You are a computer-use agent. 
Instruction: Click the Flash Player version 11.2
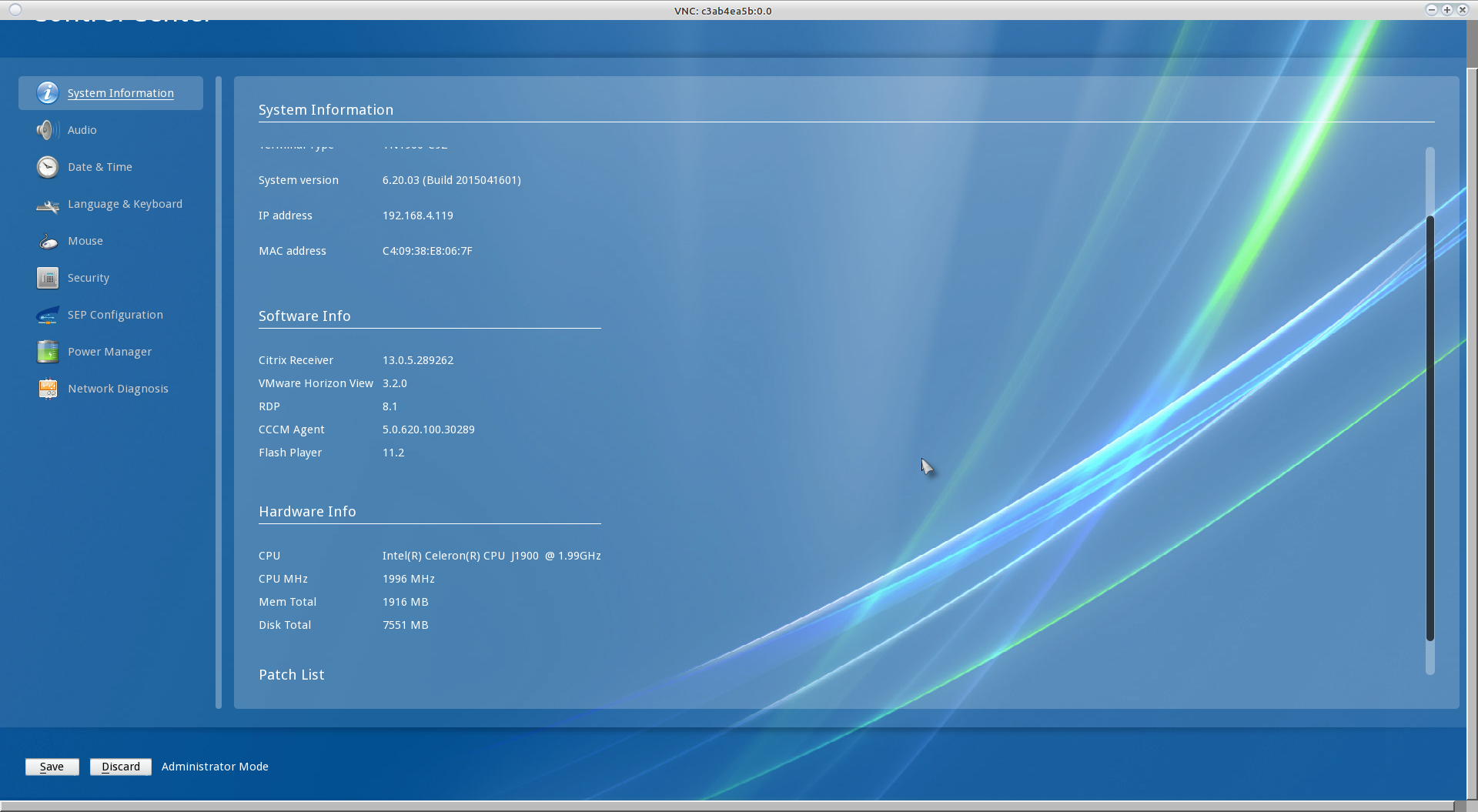tap(393, 453)
